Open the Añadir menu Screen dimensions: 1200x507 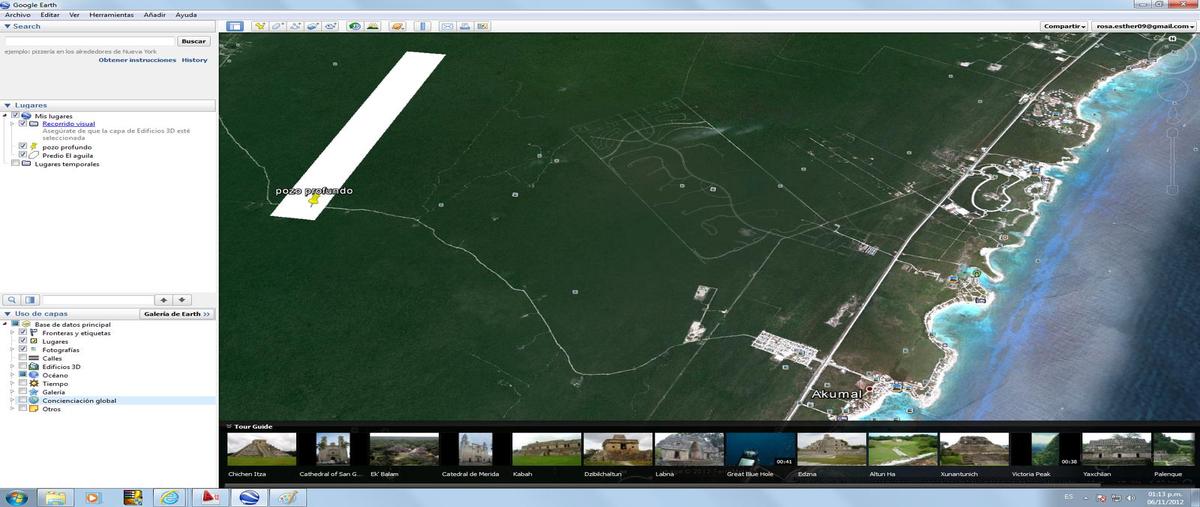155,16
